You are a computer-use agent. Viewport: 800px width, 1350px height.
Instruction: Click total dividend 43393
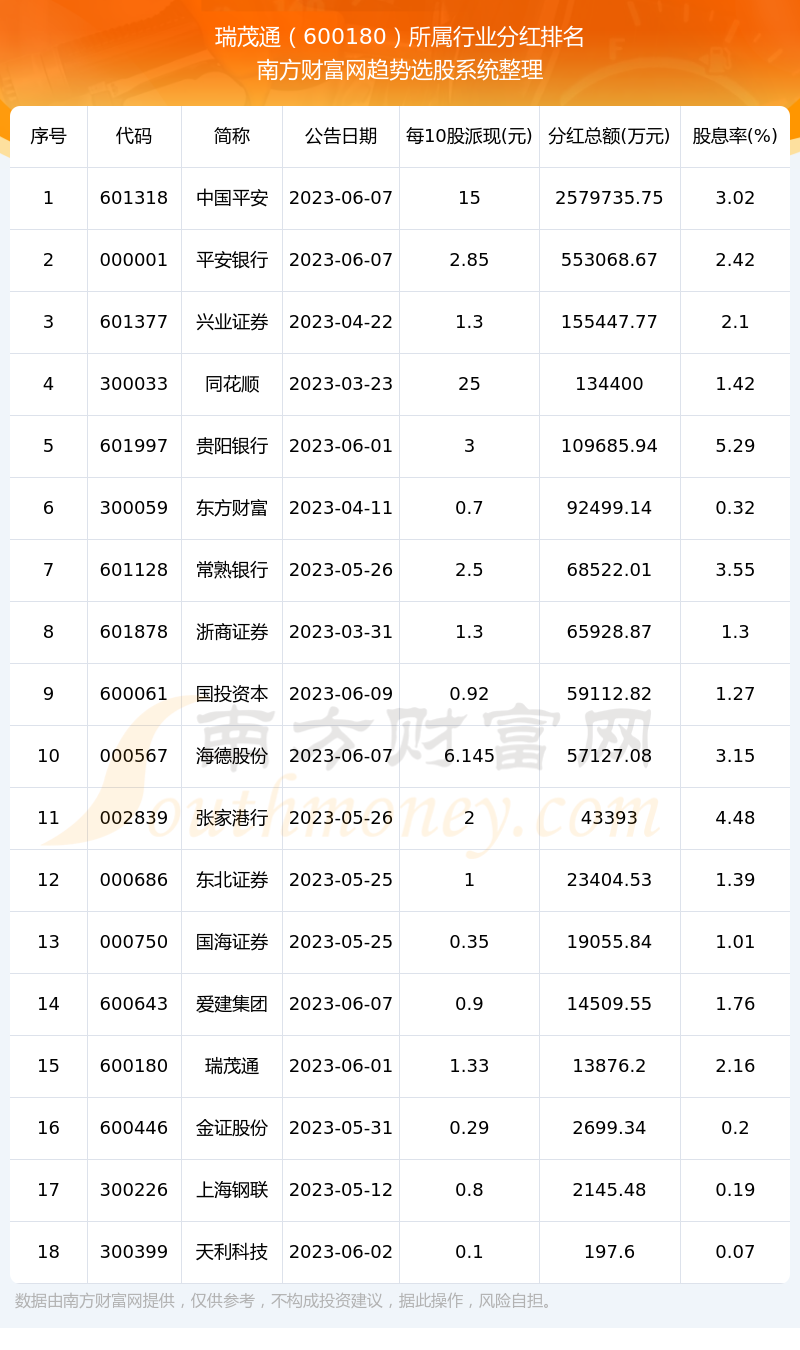(609, 818)
